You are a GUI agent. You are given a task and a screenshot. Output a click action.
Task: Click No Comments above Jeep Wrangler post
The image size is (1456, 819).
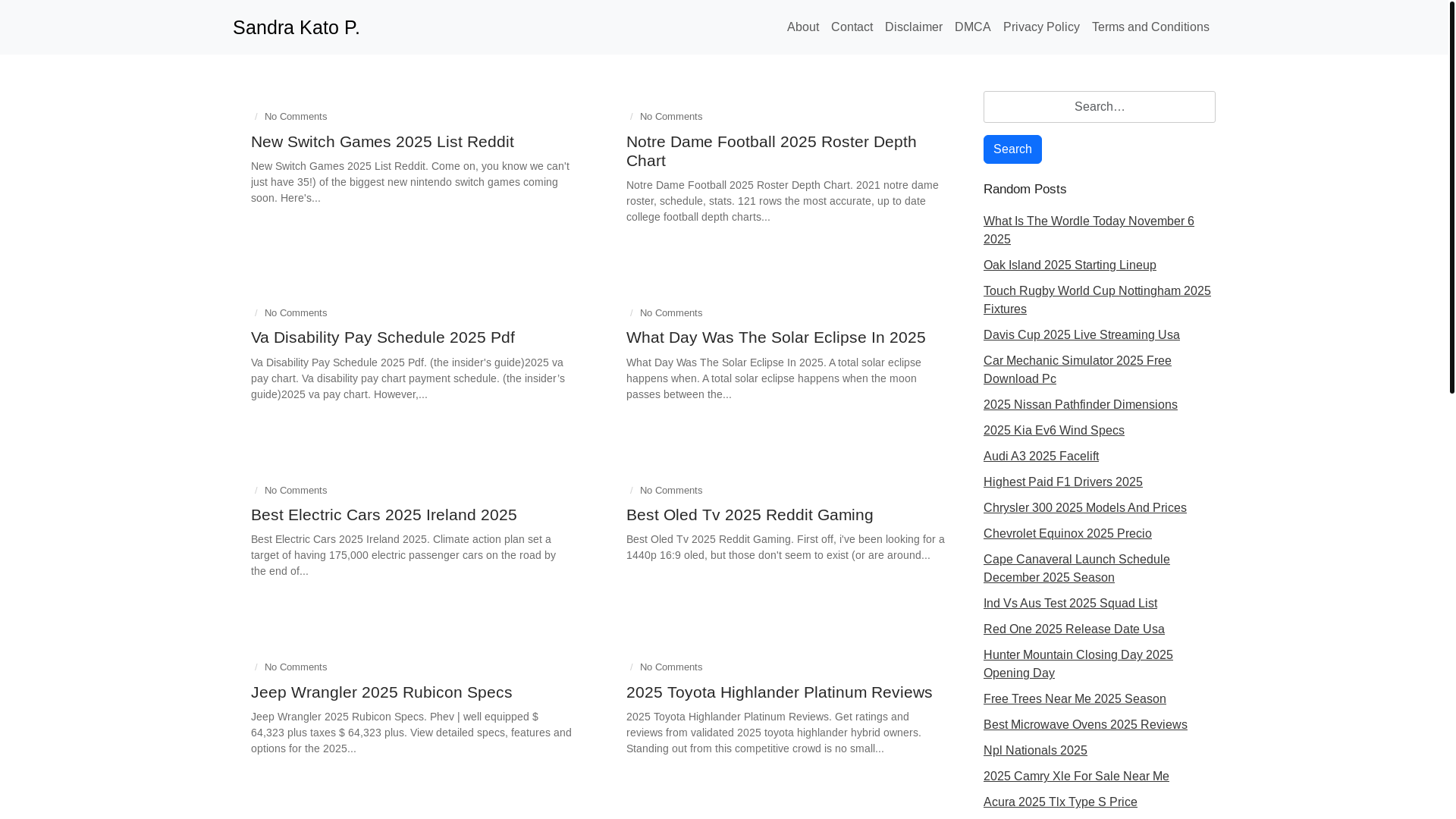pos(296,667)
